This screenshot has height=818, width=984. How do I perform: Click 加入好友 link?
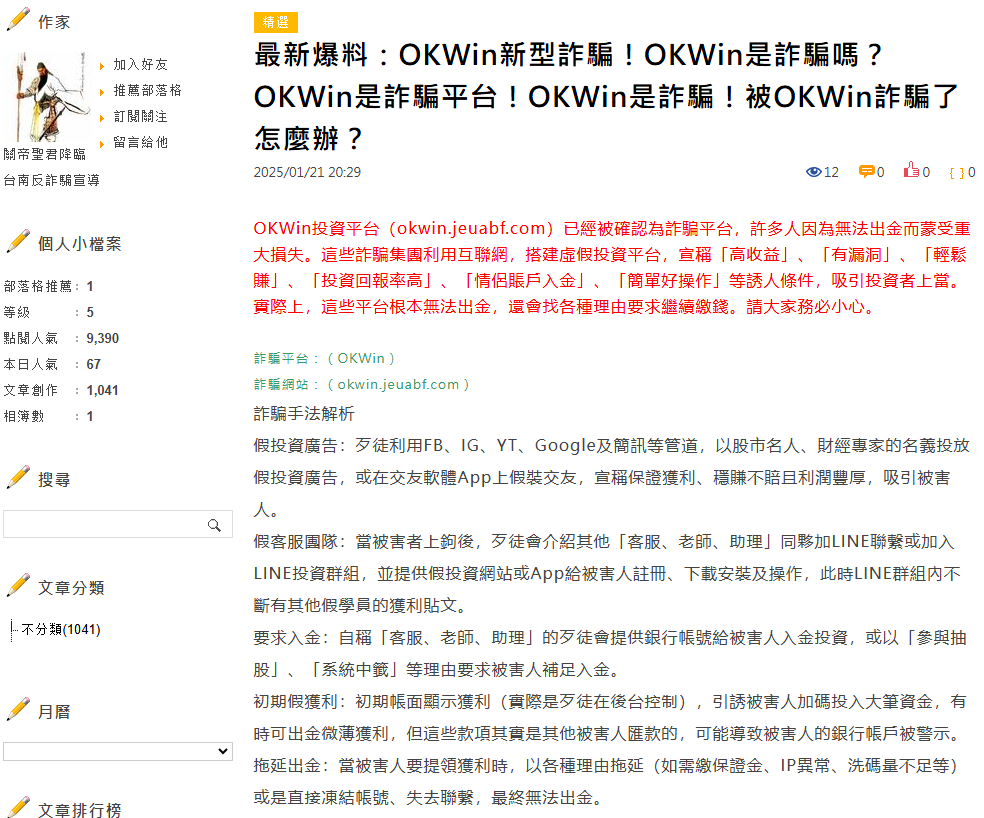click(141, 65)
